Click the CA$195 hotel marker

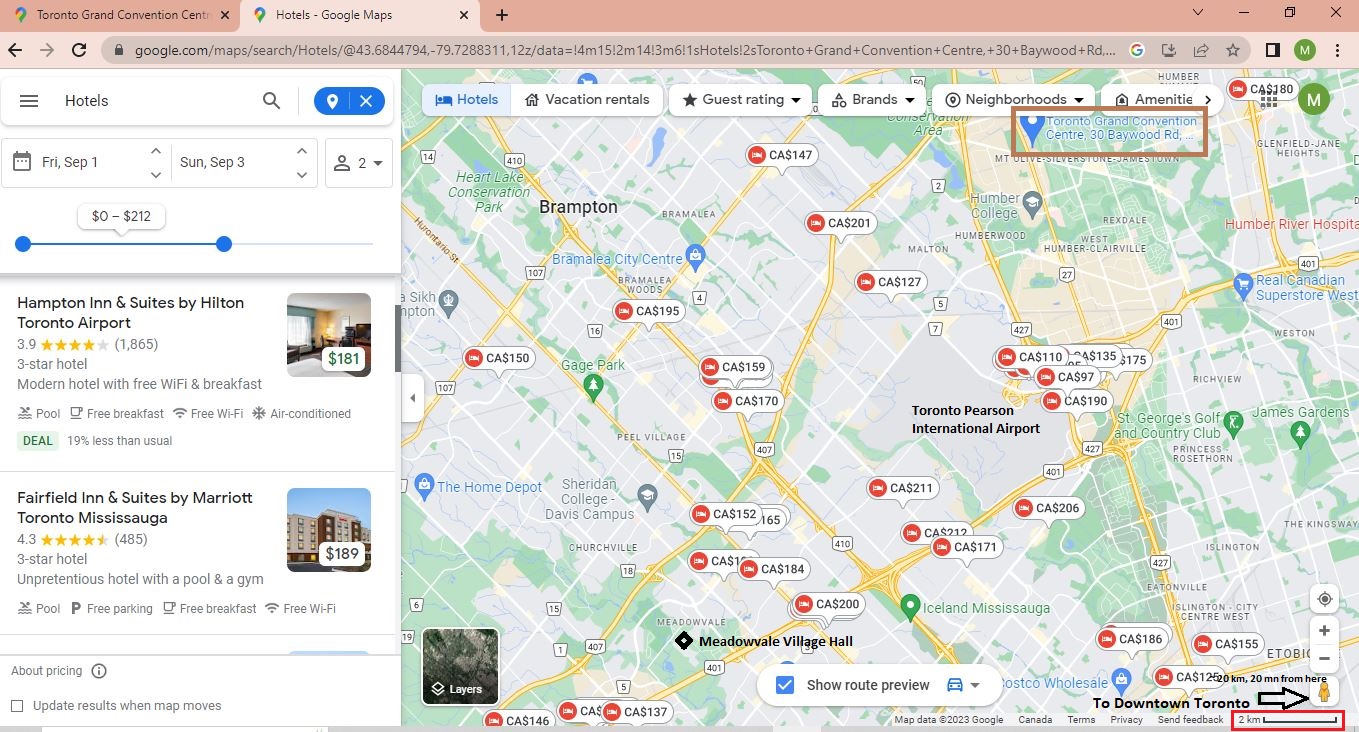(648, 311)
